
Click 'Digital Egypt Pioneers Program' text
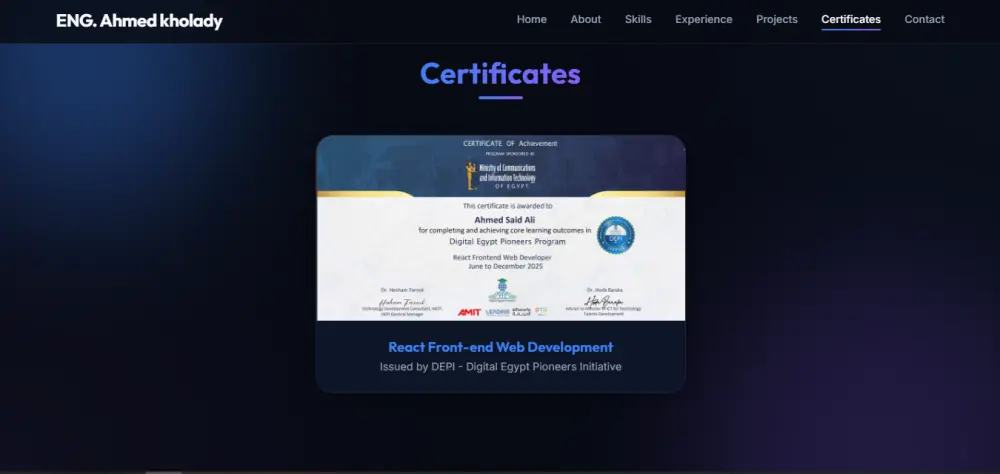click(x=507, y=242)
